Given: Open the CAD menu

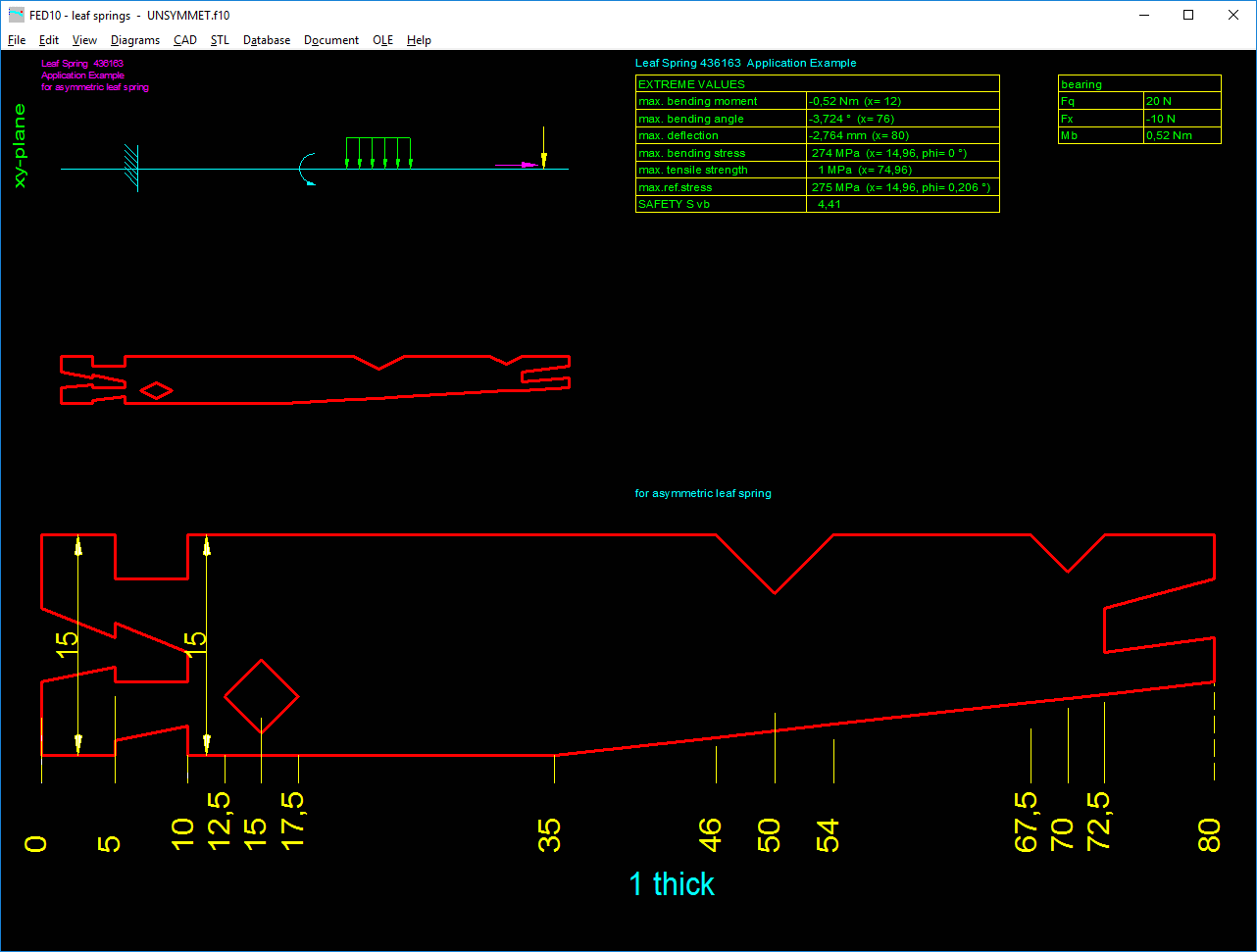Looking at the screenshot, I should point(185,40).
